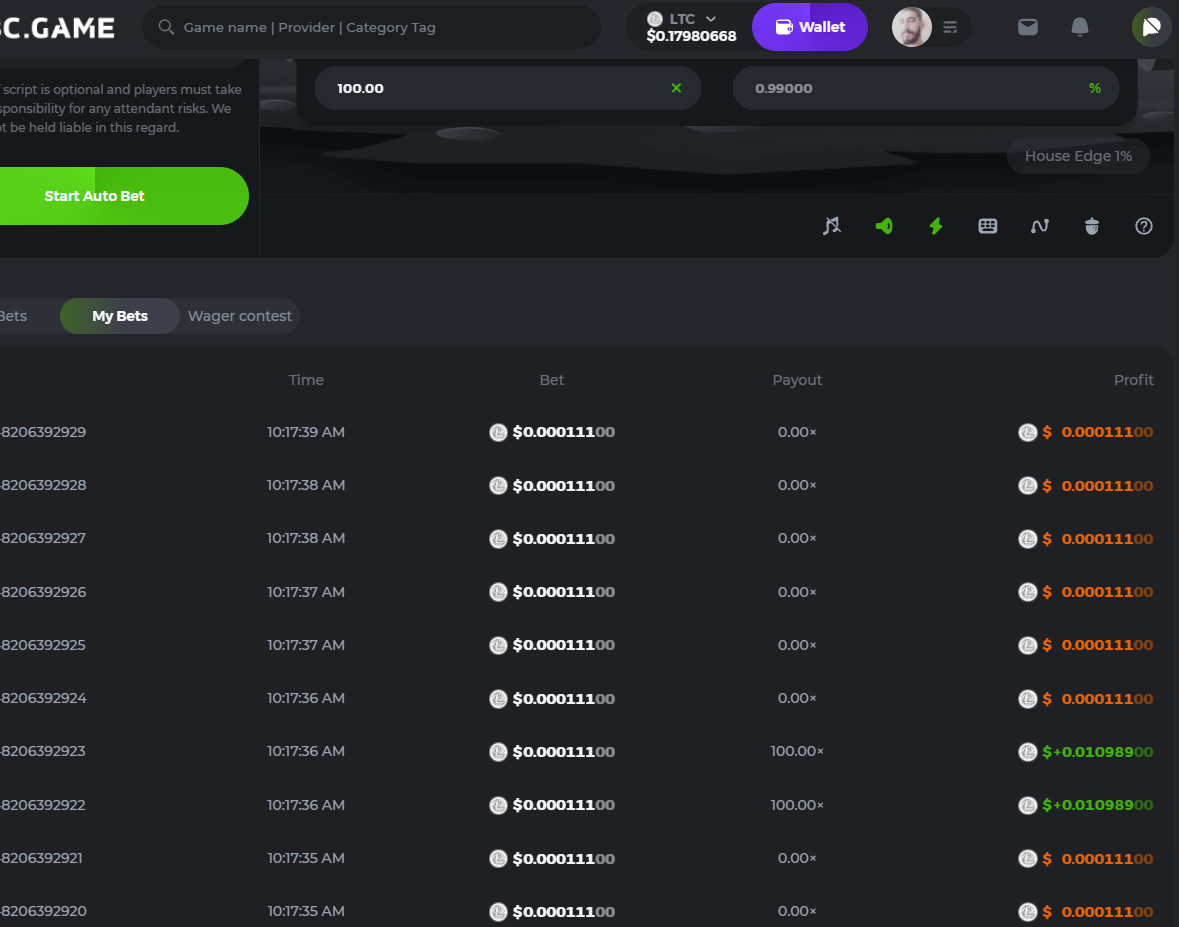Open the keyboard hotkeys icon
Image resolution: width=1179 pixels, height=927 pixels.
point(988,226)
